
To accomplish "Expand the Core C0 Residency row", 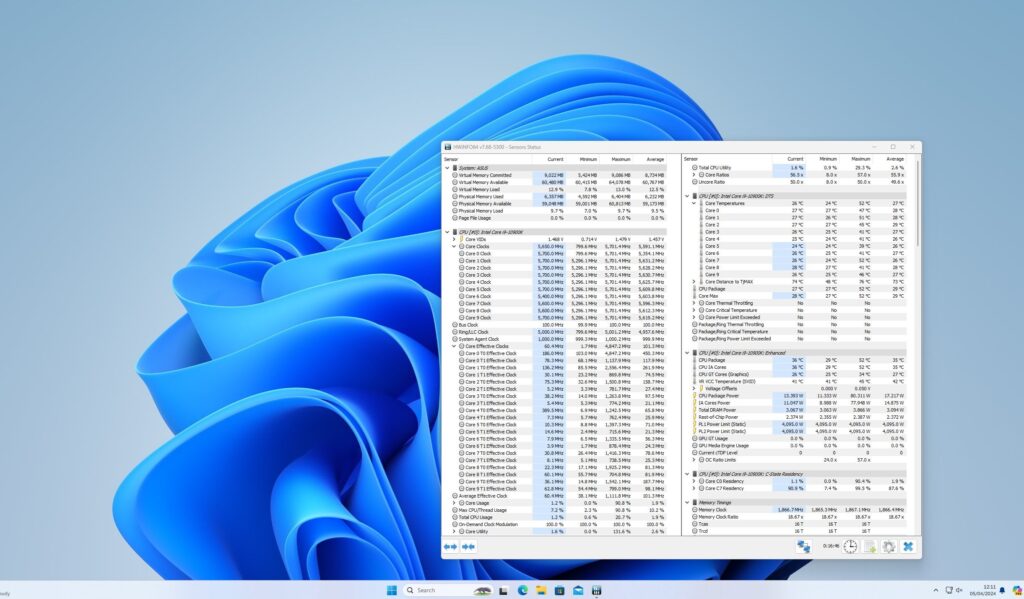I will [x=694, y=481].
